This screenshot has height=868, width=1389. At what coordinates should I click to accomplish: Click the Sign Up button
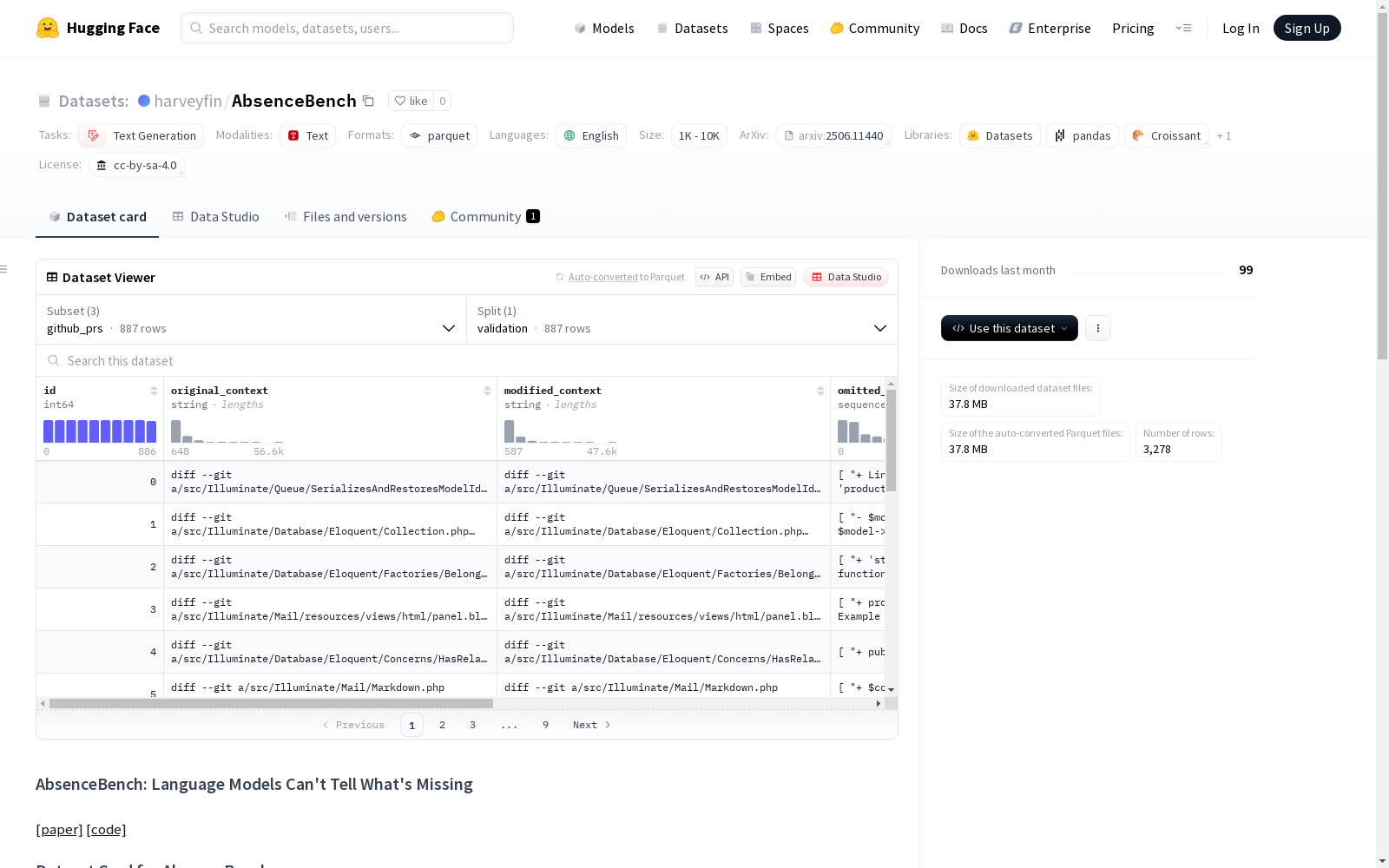1307,28
